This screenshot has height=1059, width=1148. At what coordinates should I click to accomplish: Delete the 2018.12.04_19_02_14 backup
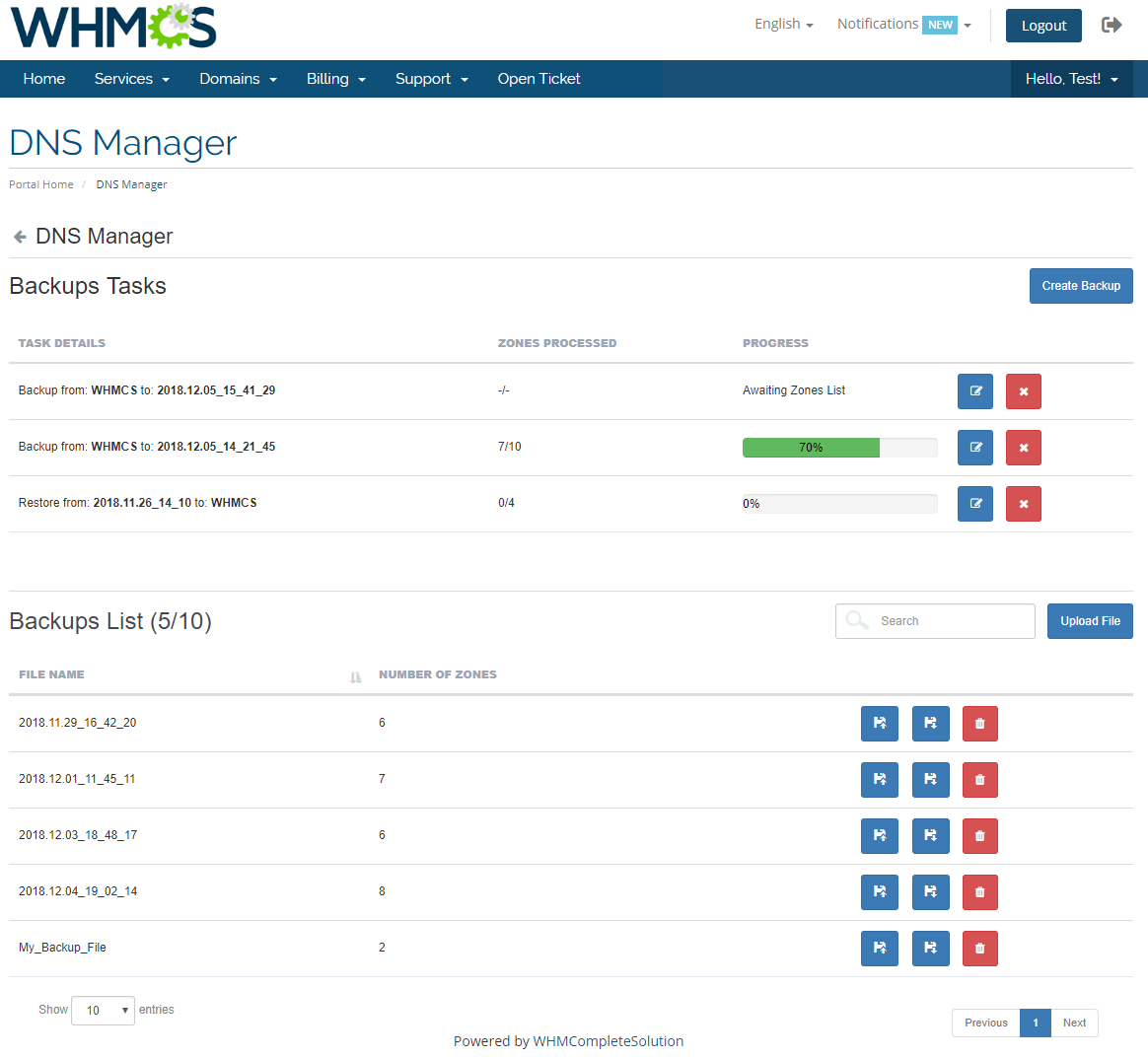click(979, 891)
